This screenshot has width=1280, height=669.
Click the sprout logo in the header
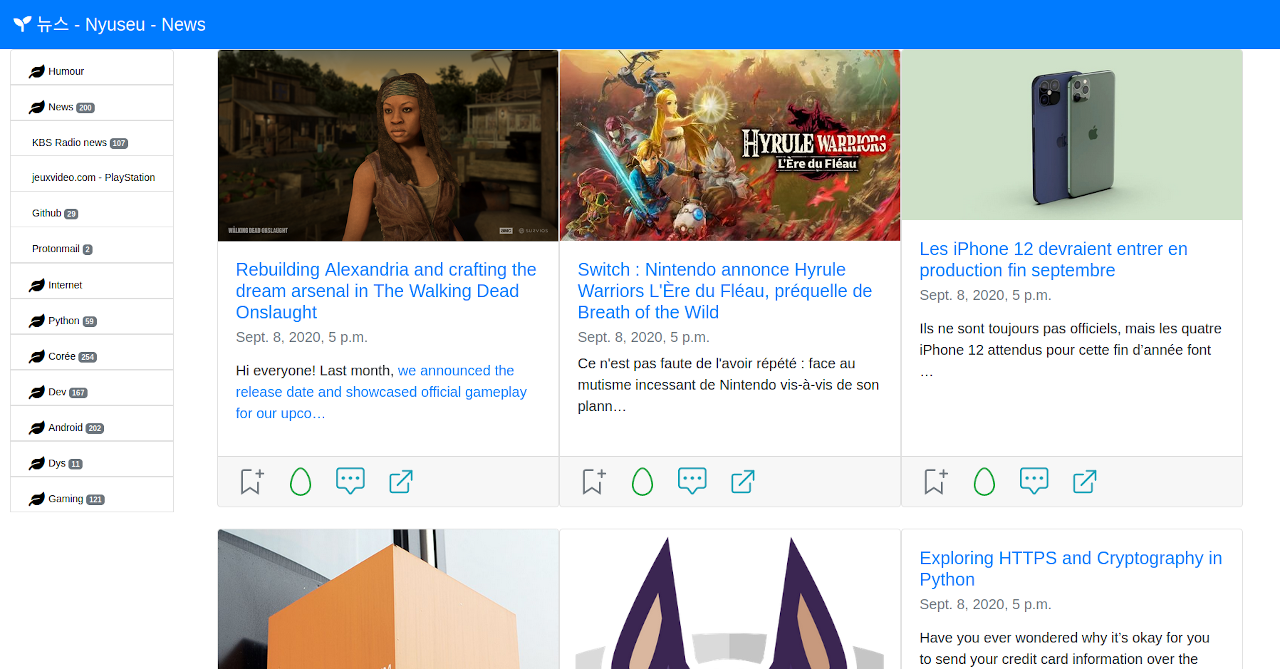point(22,24)
